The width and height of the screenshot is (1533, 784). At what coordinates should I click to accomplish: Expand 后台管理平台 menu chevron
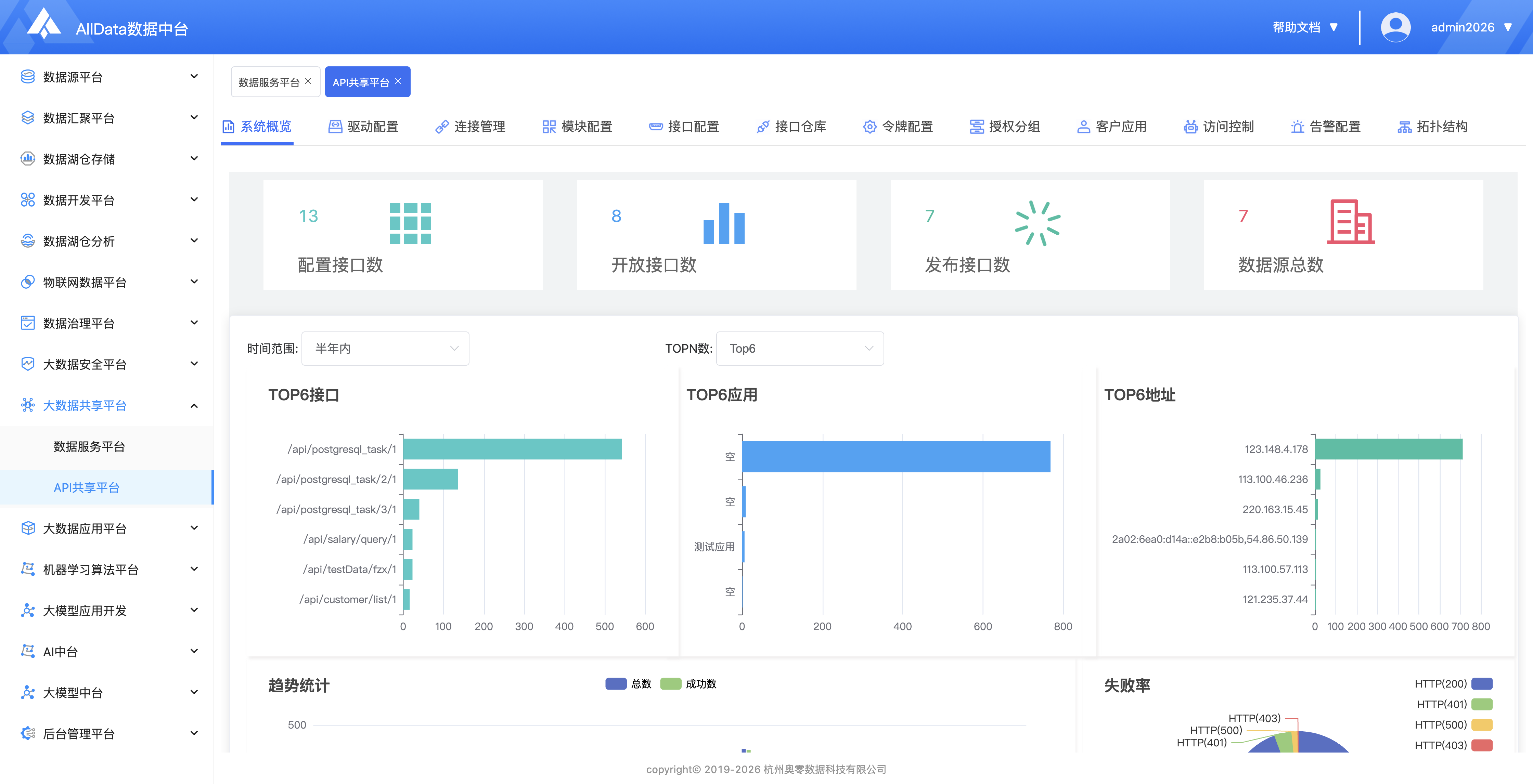194,733
